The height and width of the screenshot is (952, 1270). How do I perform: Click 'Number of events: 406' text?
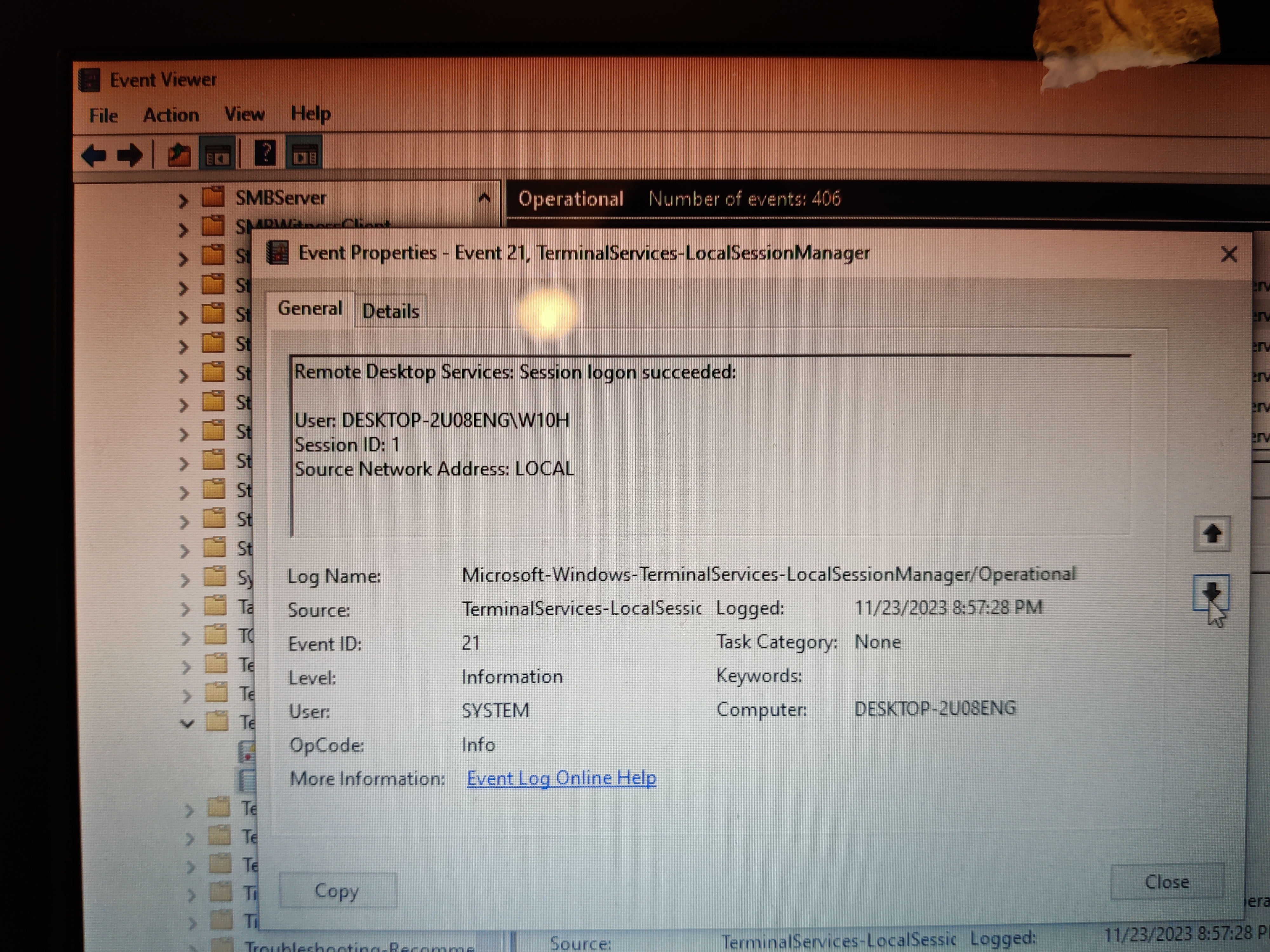[x=745, y=199]
